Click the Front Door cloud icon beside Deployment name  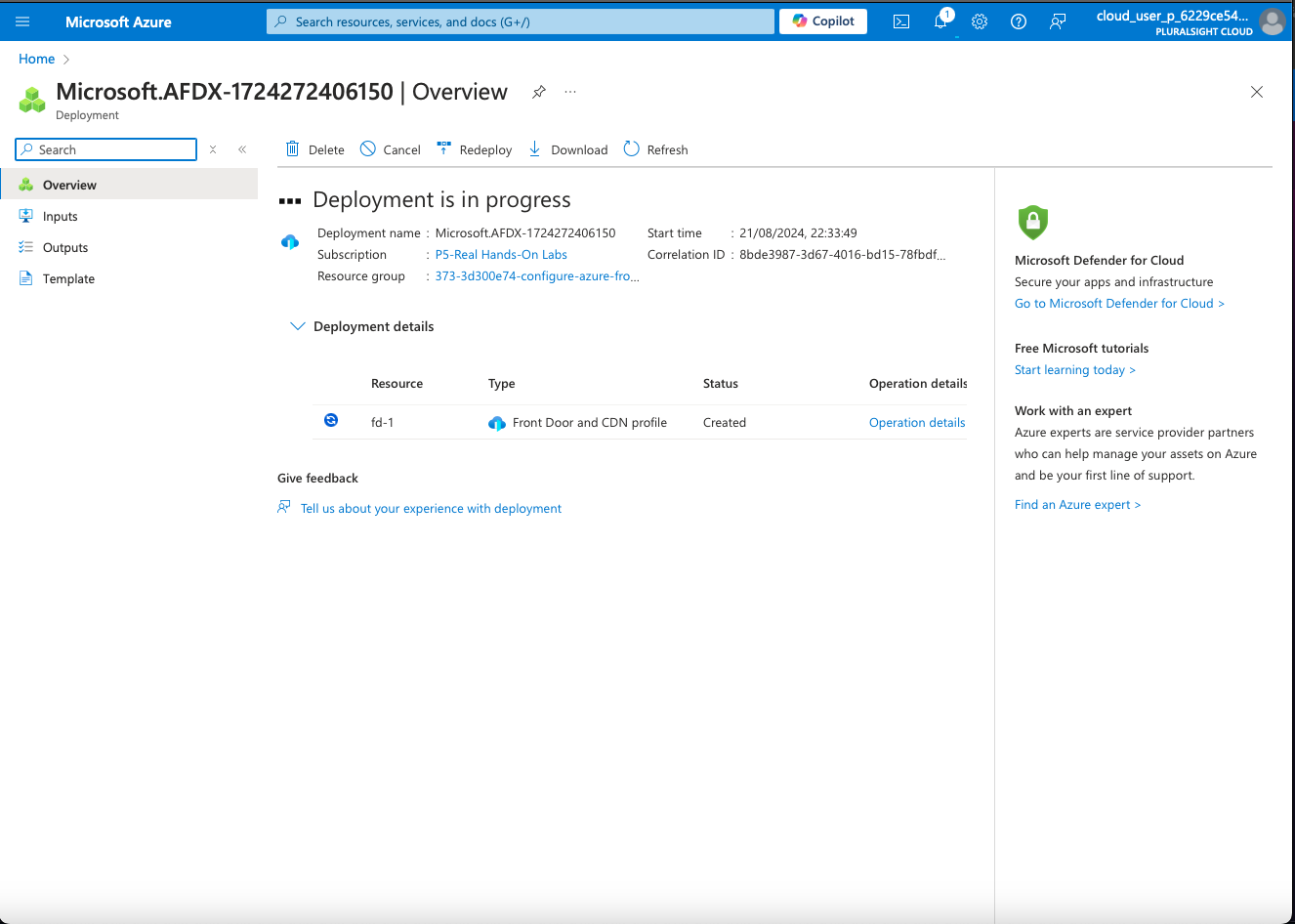click(290, 241)
